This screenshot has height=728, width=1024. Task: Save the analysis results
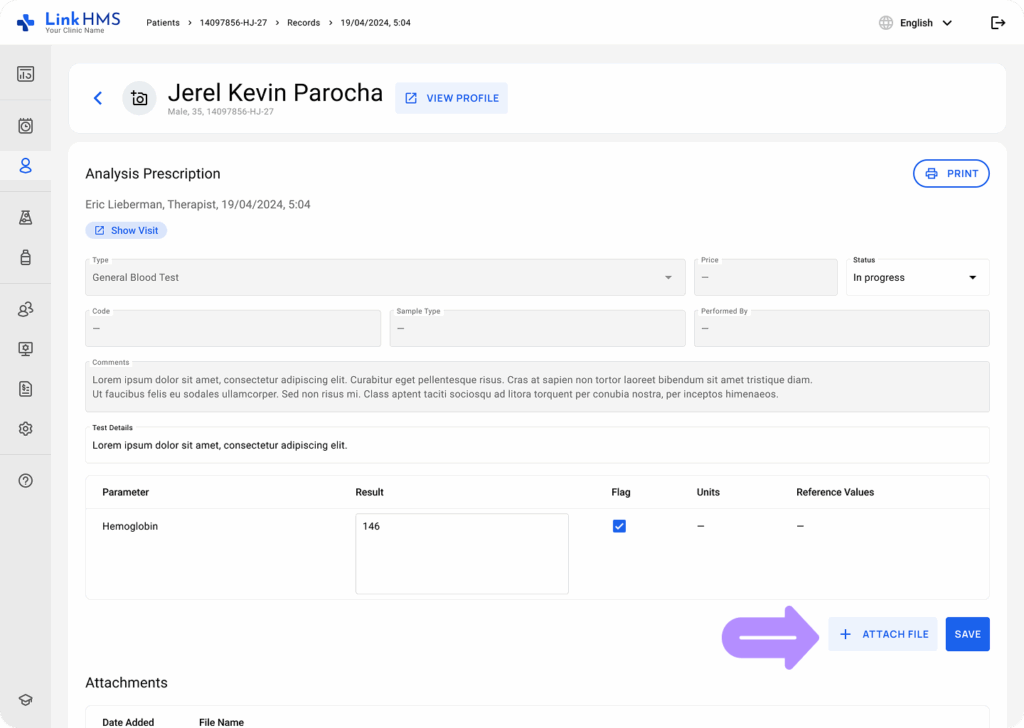[967, 634]
